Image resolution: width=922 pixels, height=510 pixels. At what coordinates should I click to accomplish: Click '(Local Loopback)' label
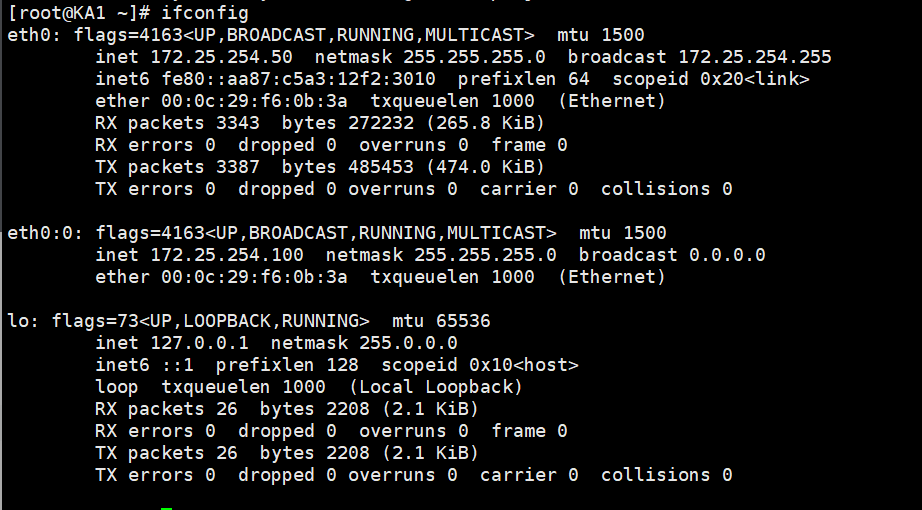pos(436,387)
